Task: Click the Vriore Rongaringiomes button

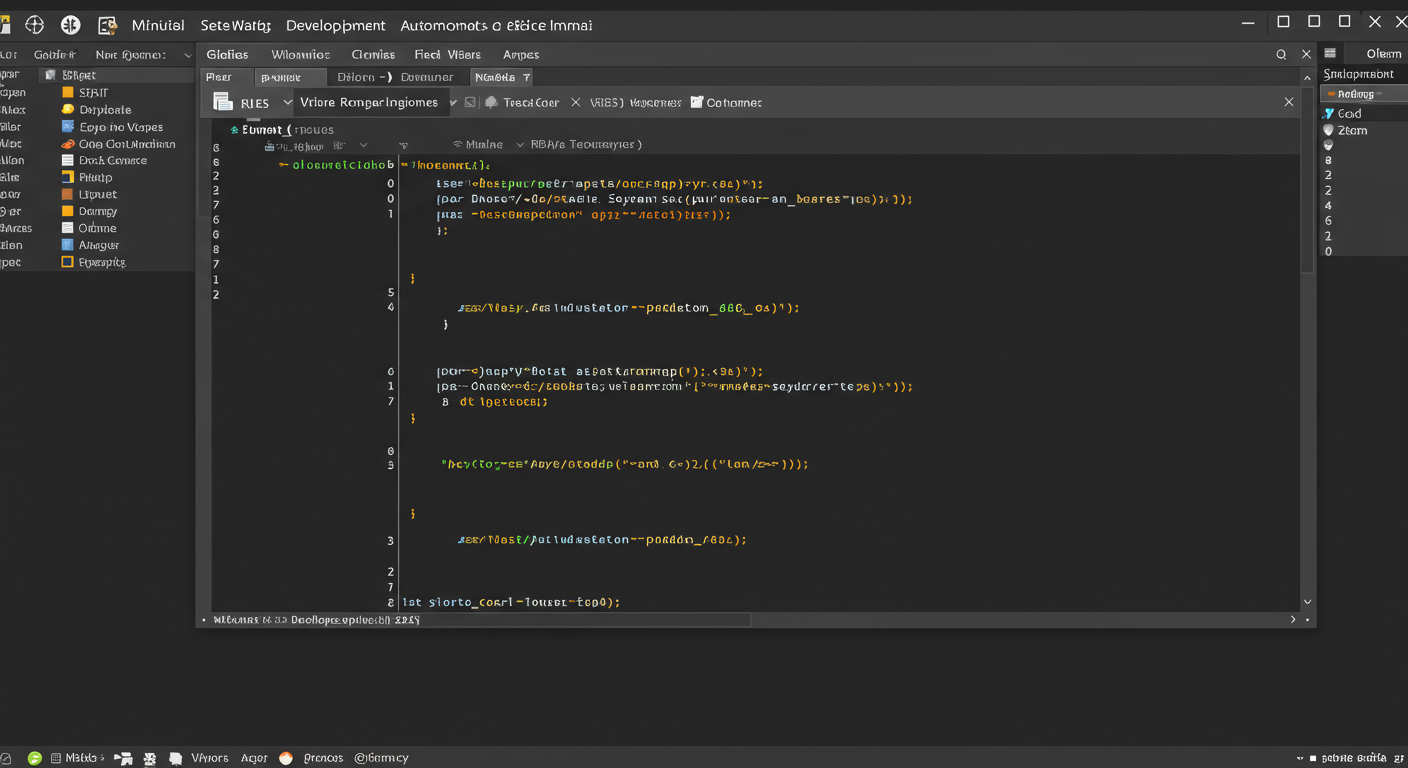Action: tap(369, 102)
